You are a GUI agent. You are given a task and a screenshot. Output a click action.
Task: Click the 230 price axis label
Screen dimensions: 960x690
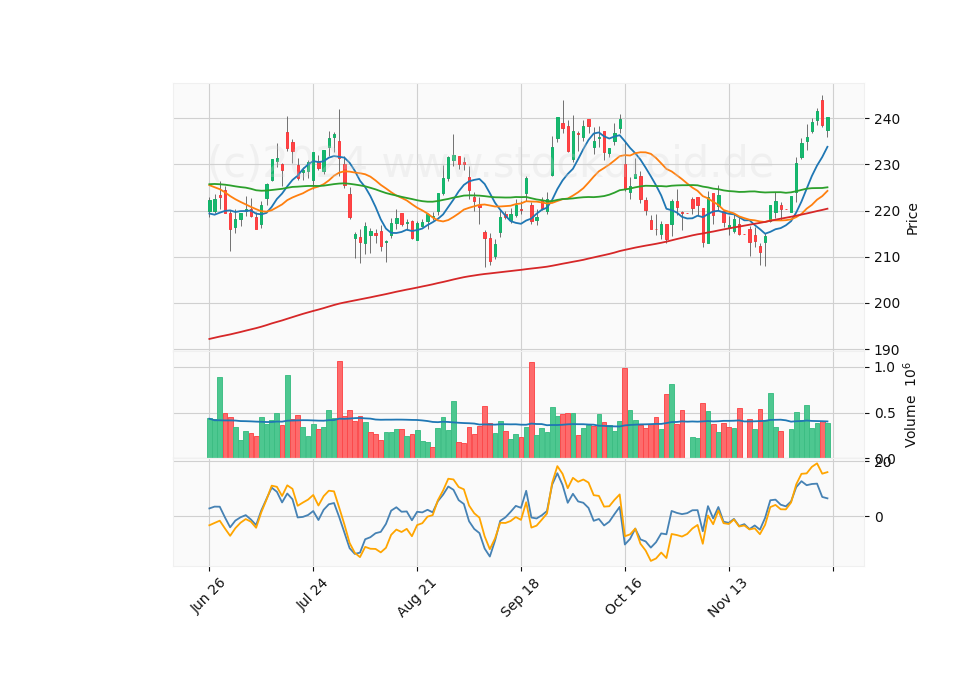[x=887, y=165]
